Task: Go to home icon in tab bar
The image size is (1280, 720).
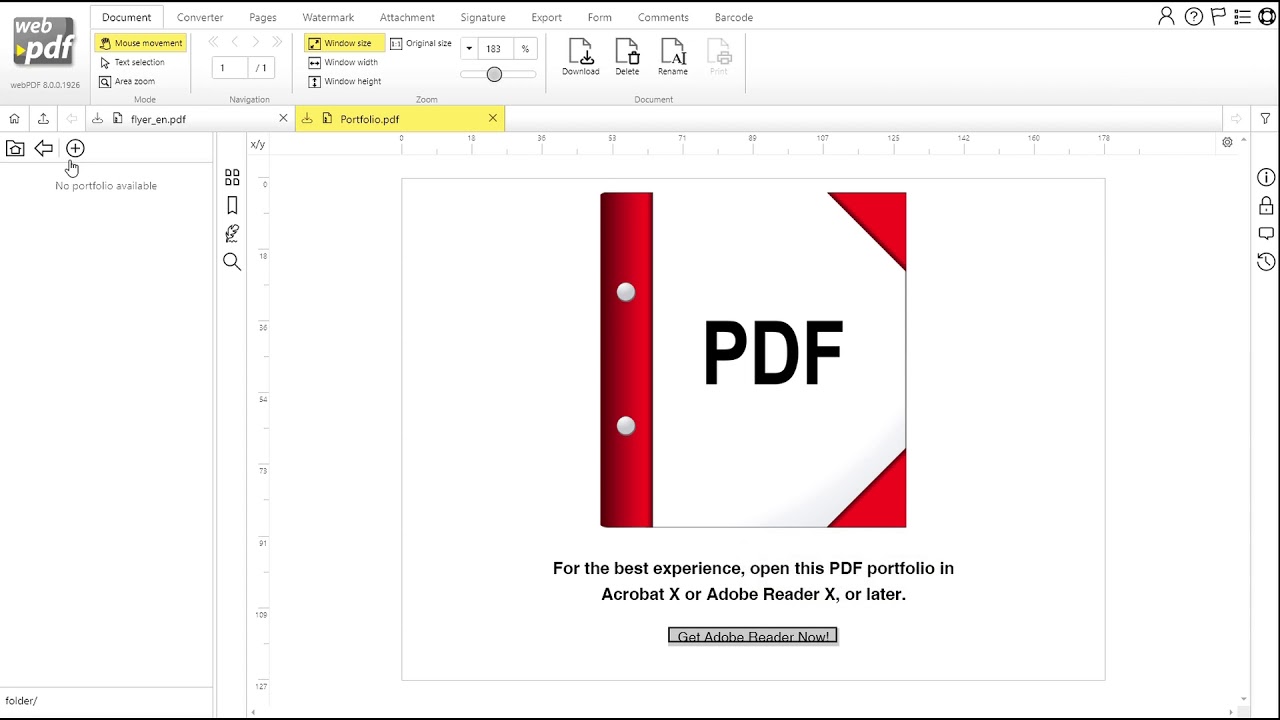Action: tap(14, 118)
